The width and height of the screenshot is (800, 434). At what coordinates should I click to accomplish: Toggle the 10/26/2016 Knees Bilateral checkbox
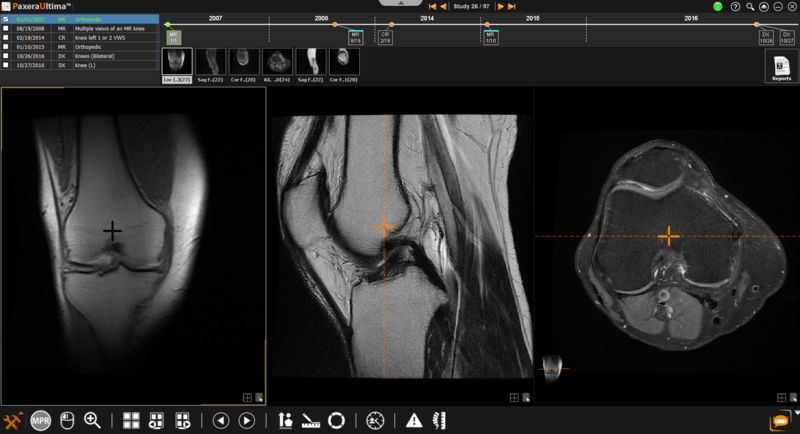(x=6, y=55)
